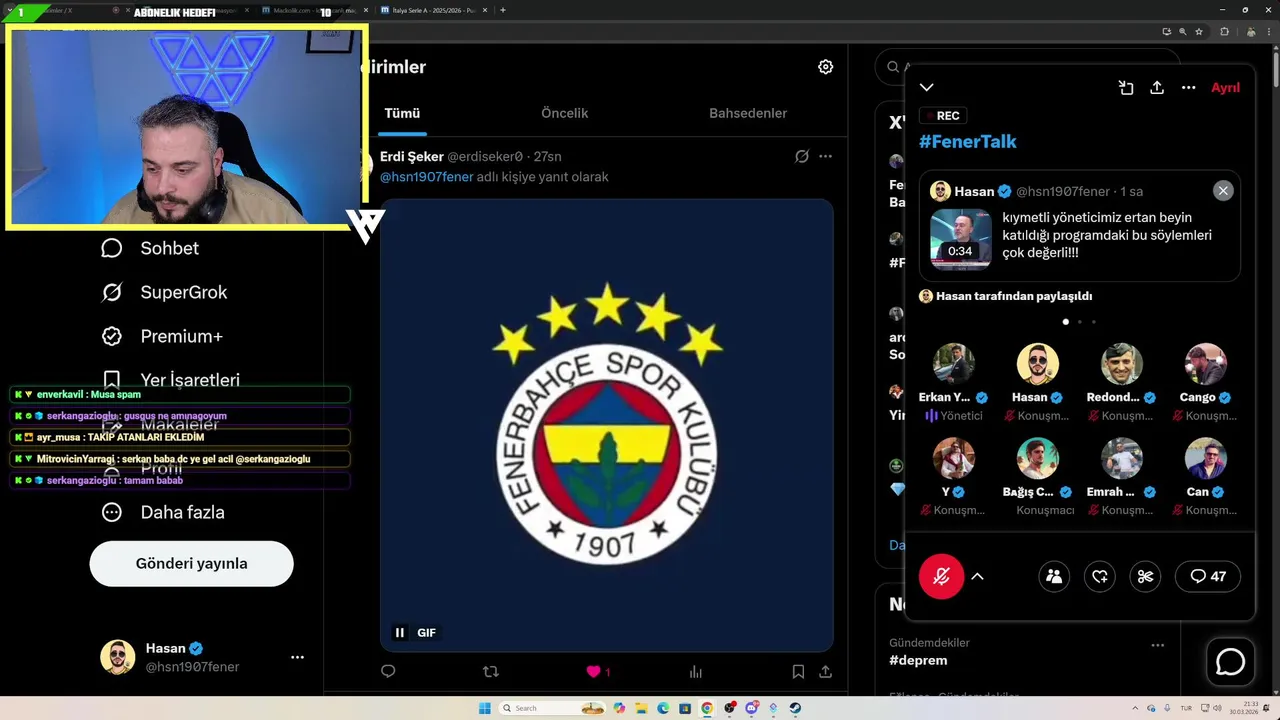Open account menu dots beside Hasan profile
The image size is (1280, 720).
coord(297,657)
